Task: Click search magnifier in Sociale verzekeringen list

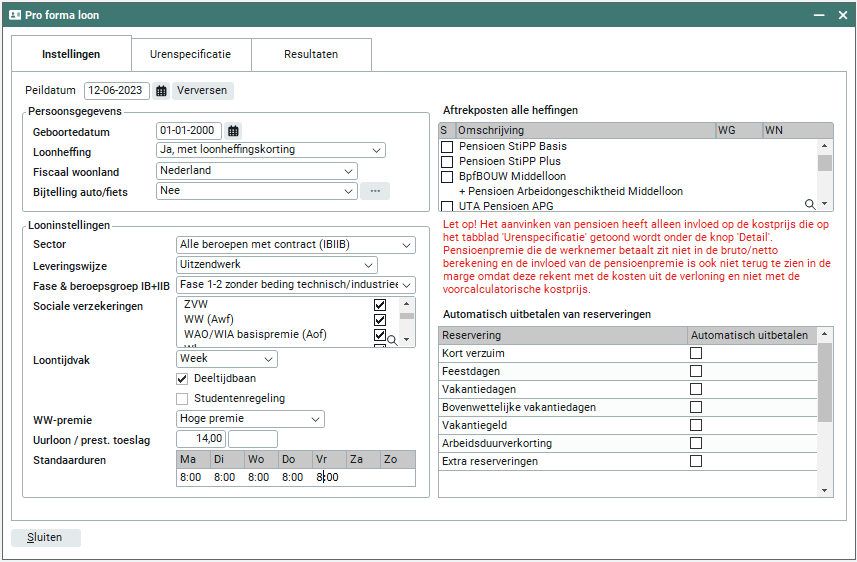Action: coord(392,341)
